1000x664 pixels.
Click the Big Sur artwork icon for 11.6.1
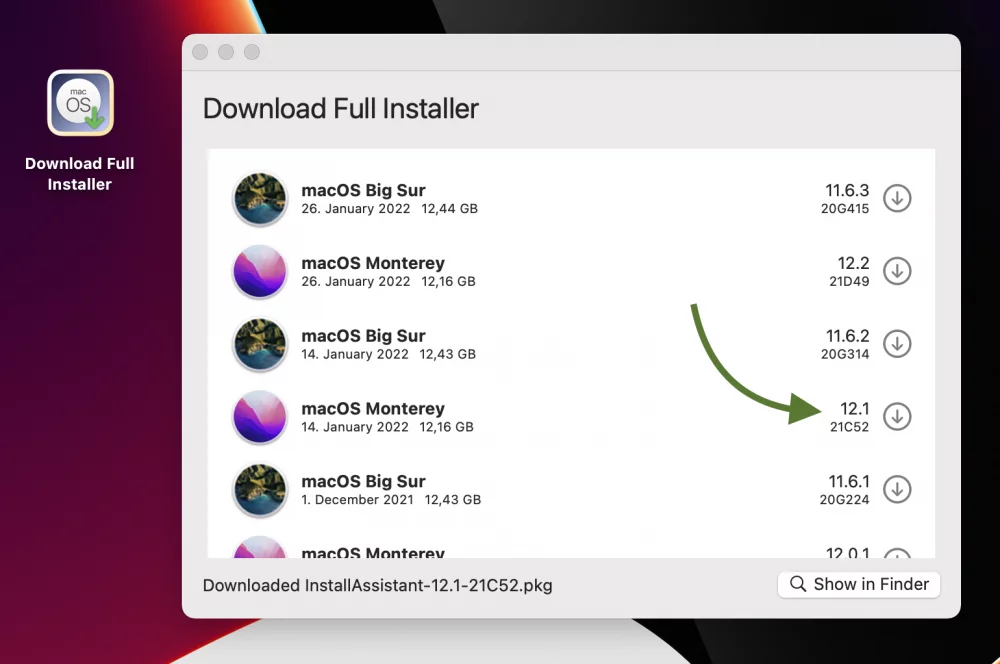260,489
